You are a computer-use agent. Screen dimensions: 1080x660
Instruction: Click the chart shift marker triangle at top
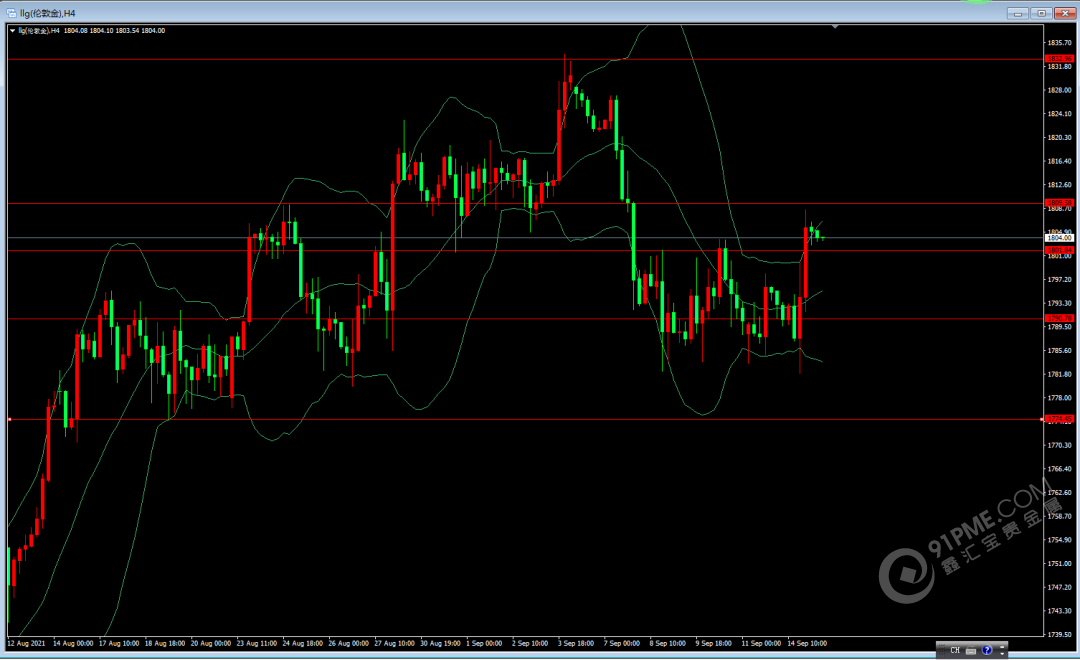pyautogui.click(x=835, y=26)
